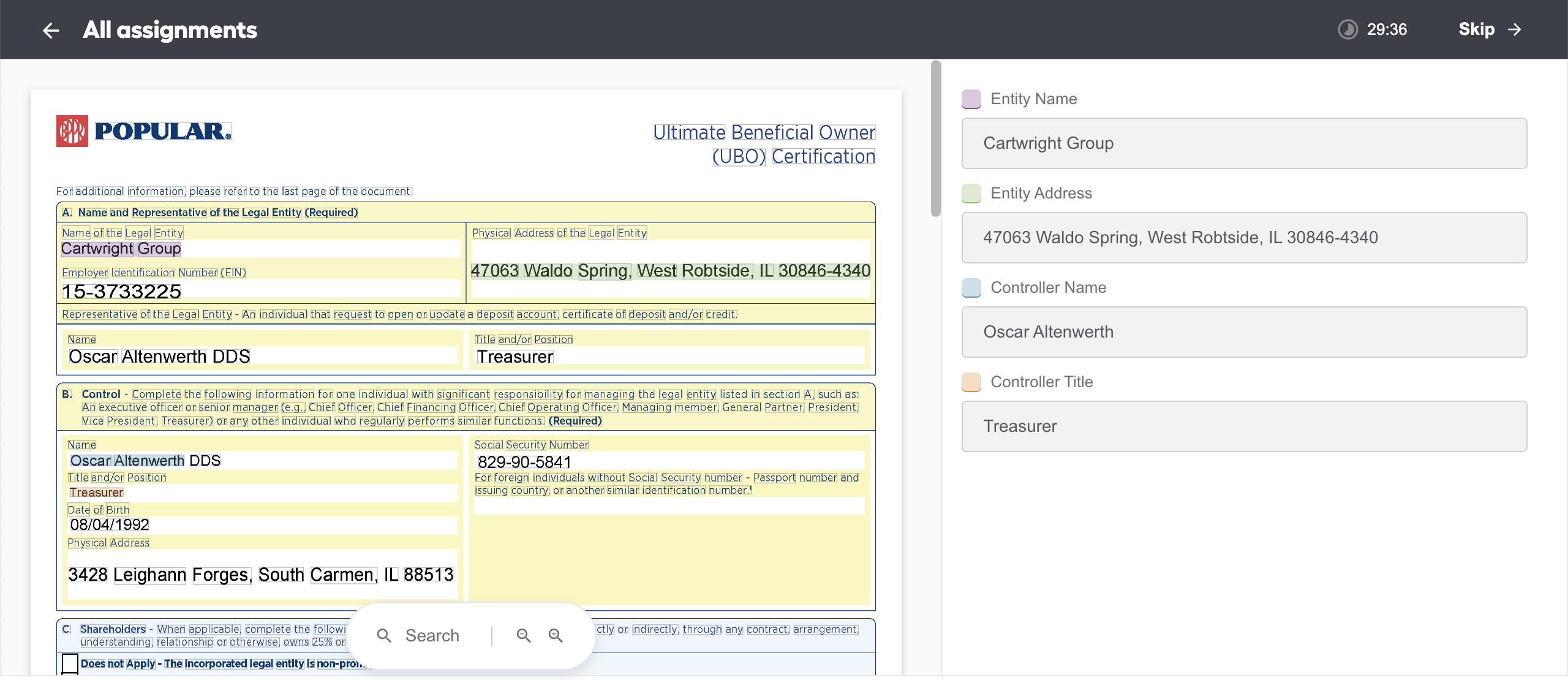Screen dimensions: 1568x680
Task: Click the 29:36 timer text
Action: point(1387,29)
